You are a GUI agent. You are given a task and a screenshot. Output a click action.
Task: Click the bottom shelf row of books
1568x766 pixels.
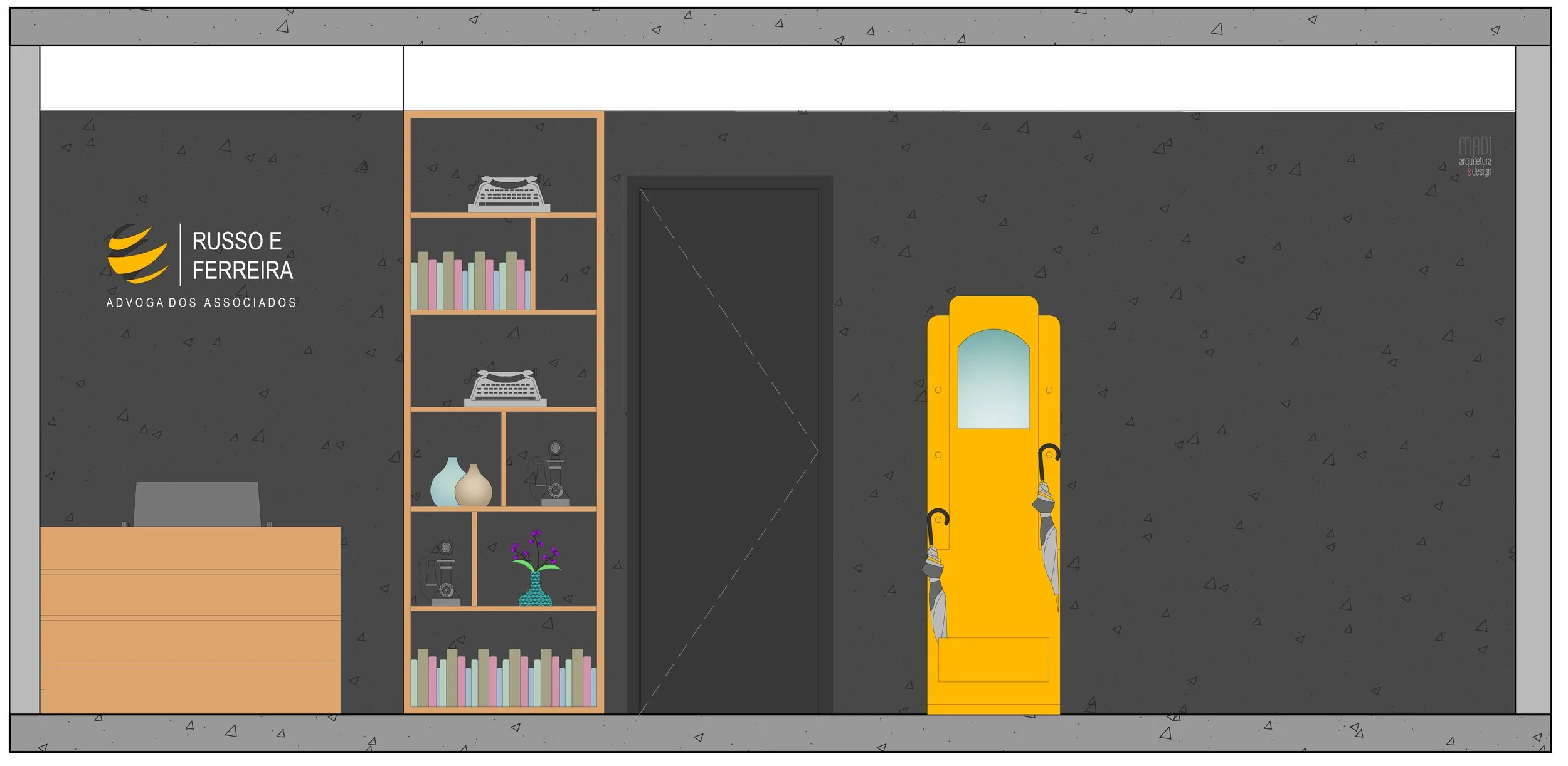click(x=504, y=679)
